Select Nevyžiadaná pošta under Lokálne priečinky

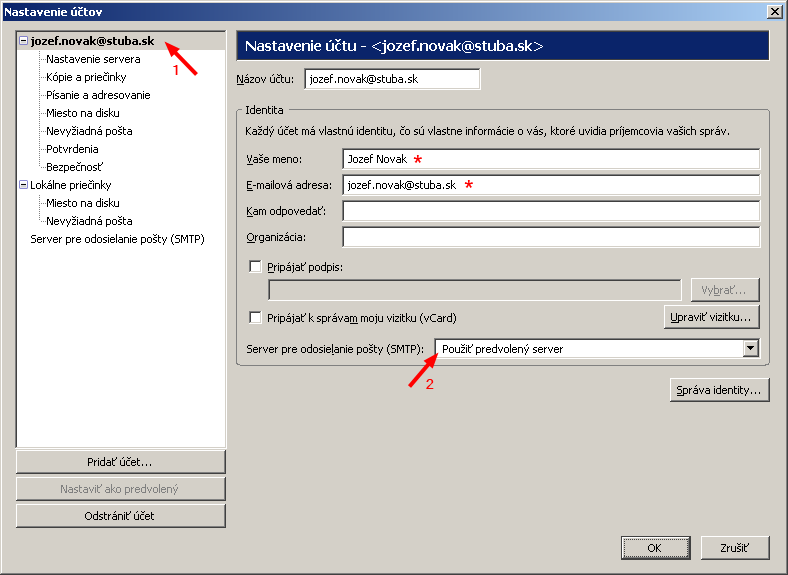[x=89, y=221]
